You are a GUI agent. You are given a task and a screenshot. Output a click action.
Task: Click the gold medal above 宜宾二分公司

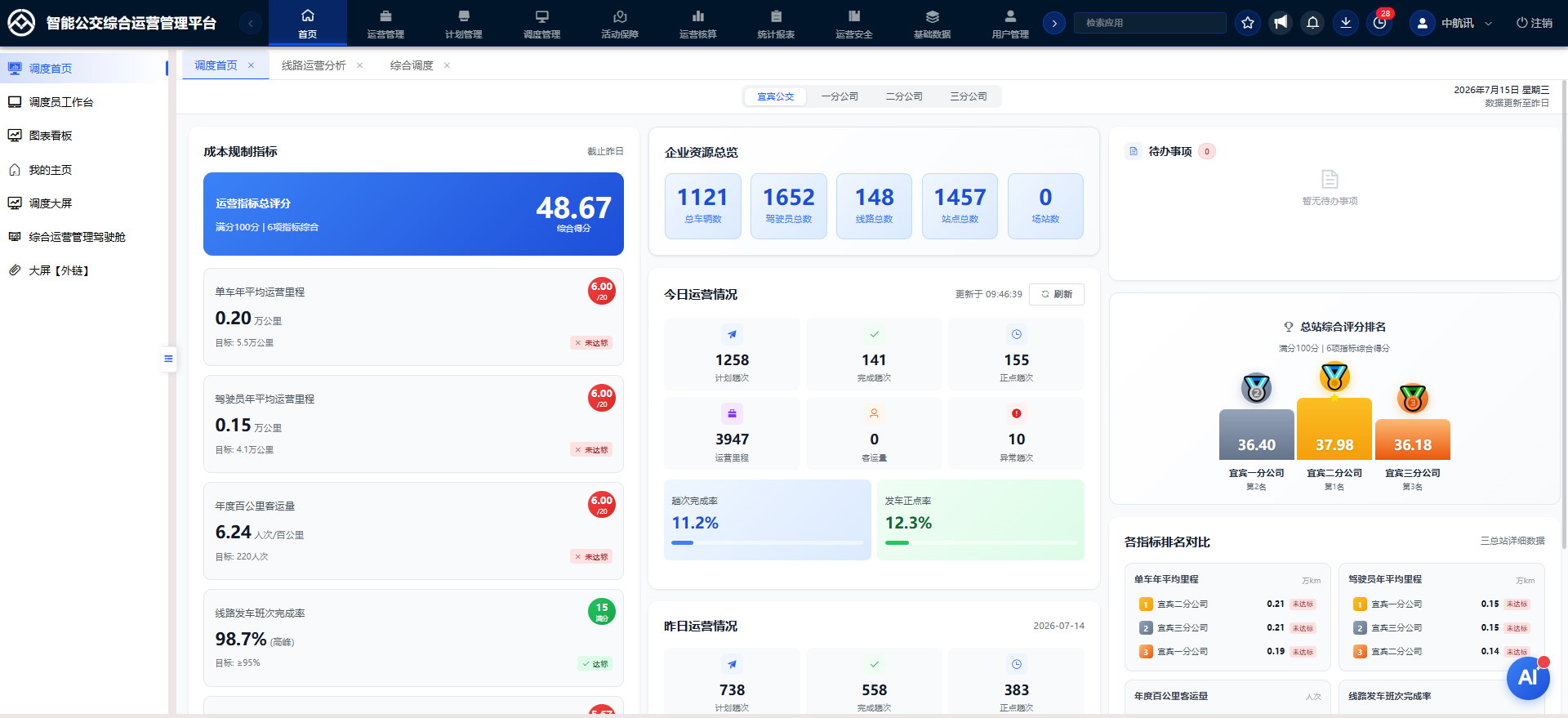pyautogui.click(x=1334, y=377)
